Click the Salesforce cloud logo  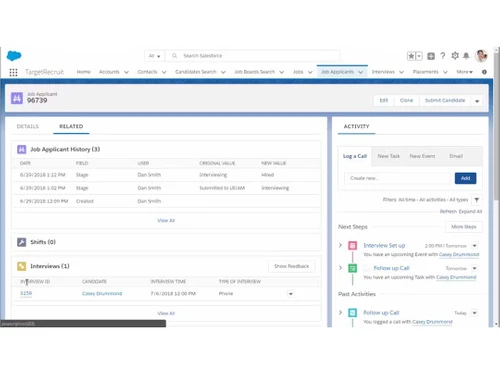pyautogui.click(x=14, y=56)
